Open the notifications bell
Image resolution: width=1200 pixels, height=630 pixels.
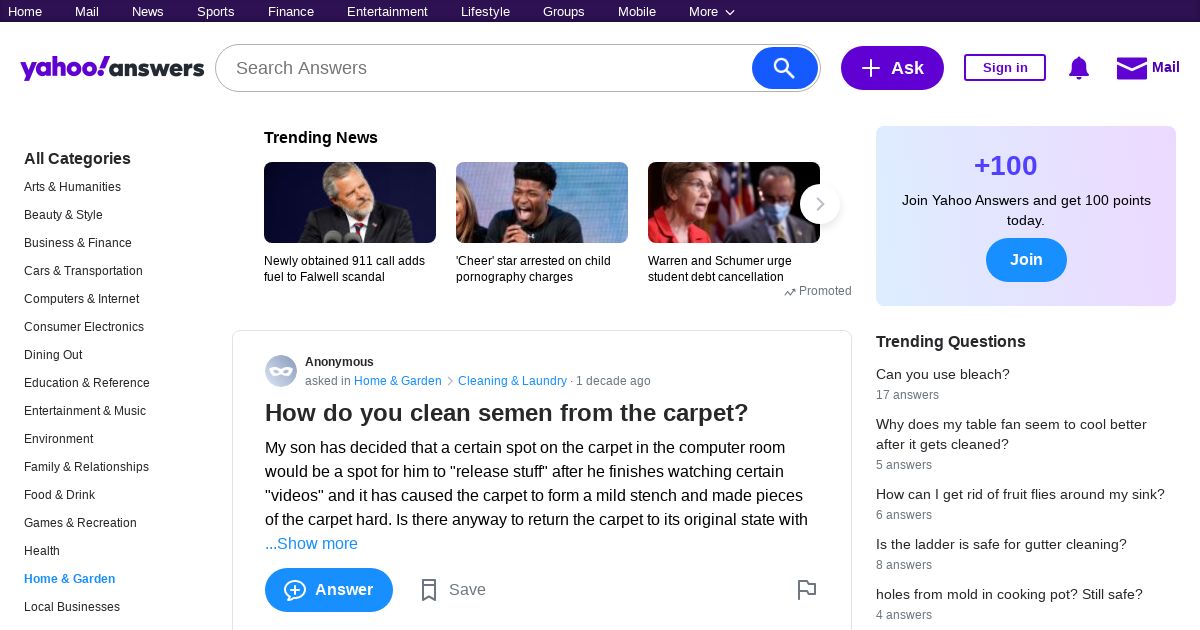click(1078, 68)
